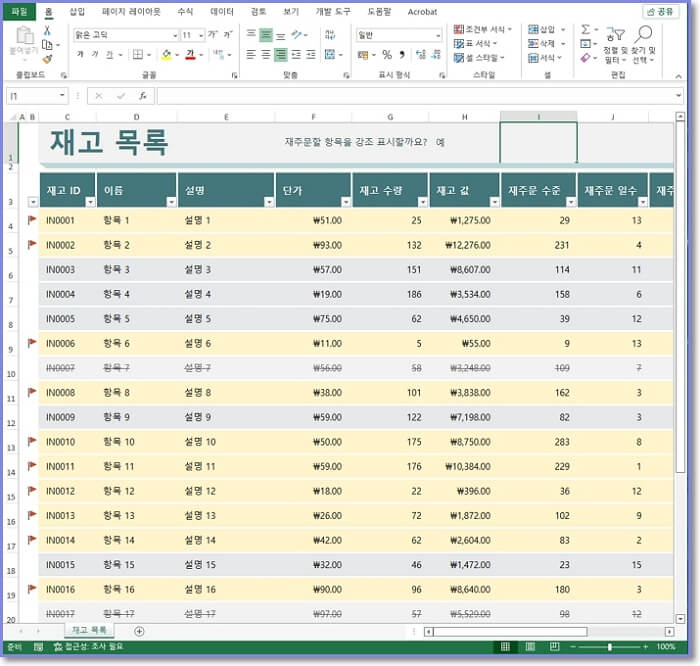Open the 일반 number format dropdown
This screenshot has width=700, height=666.
[x=438, y=35]
